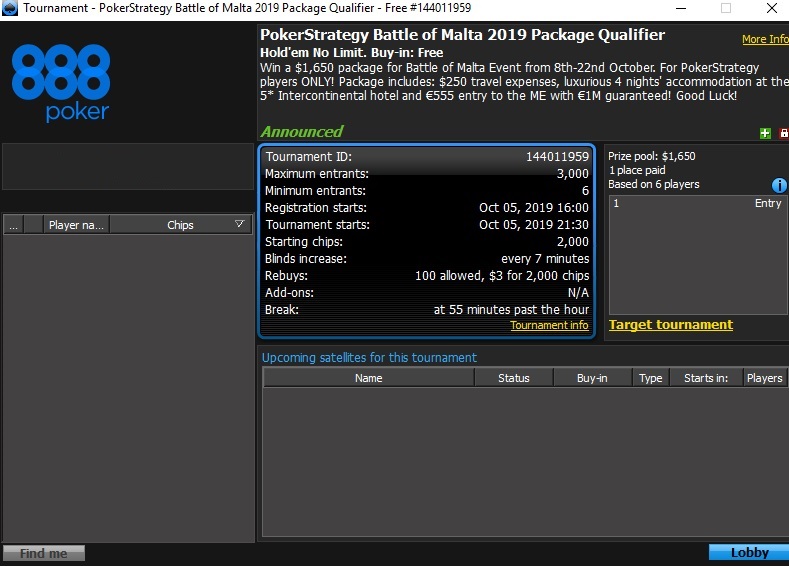Click the Announced status text
The image size is (789, 566).
pos(301,131)
